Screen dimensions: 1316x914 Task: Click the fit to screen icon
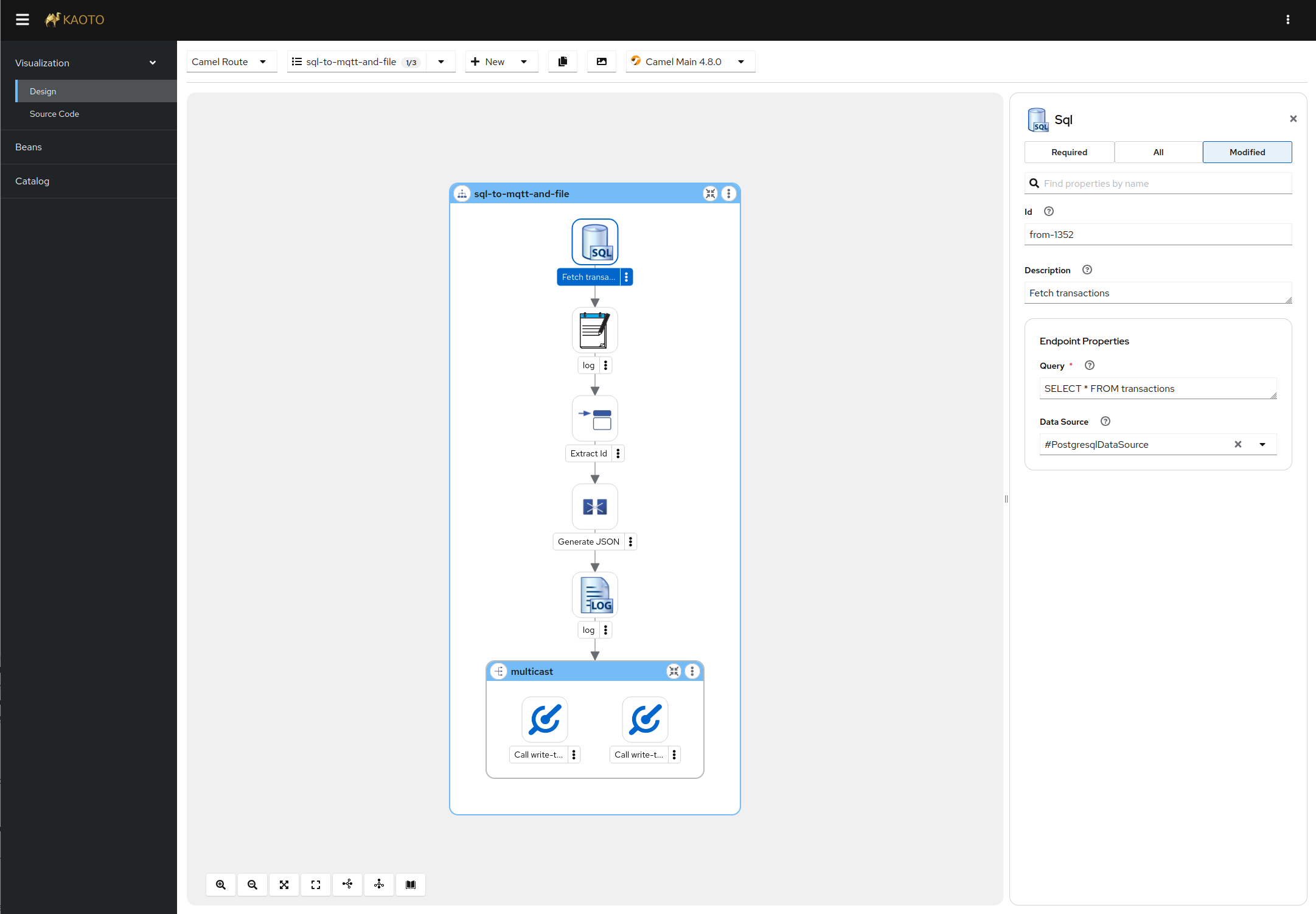pos(284,884)
